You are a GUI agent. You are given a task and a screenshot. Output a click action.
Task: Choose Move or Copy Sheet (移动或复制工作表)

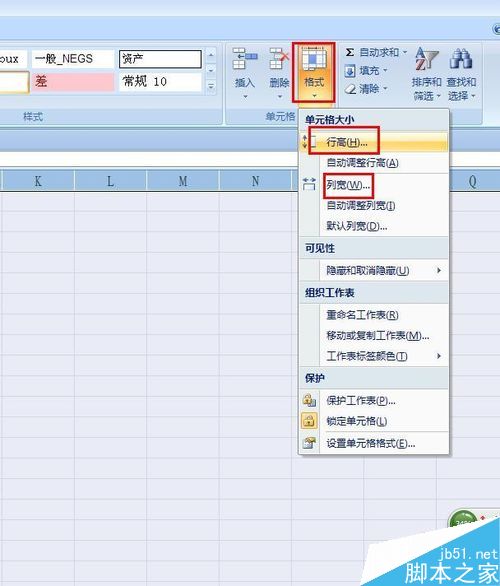pos(374,336)
